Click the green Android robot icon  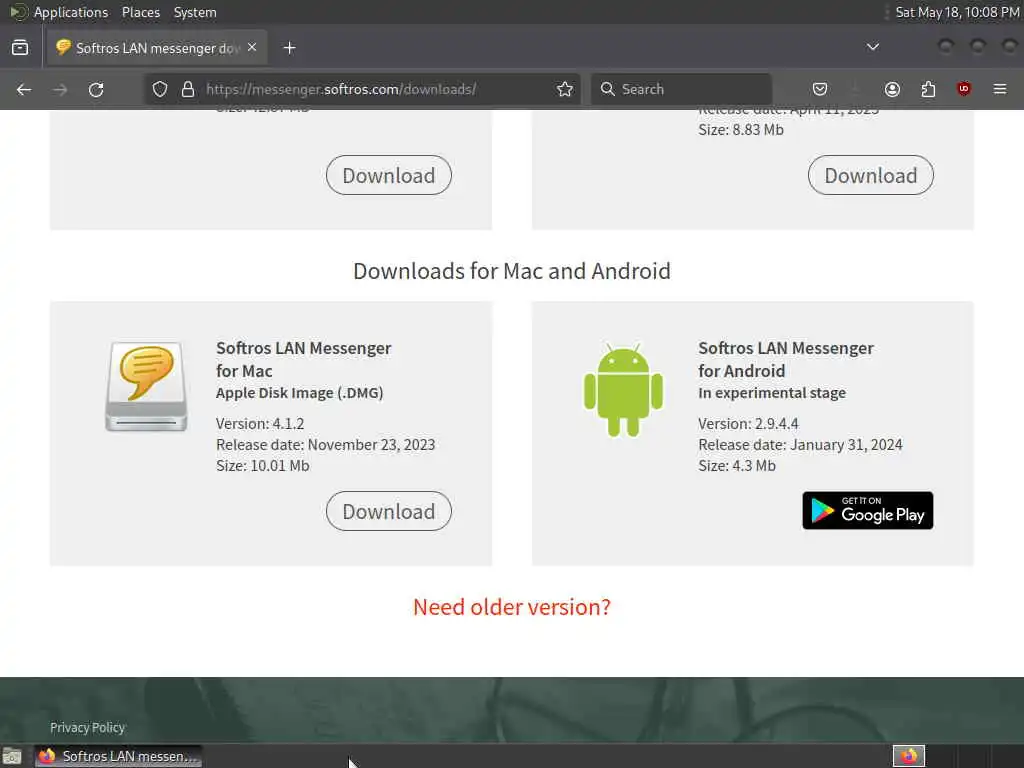(x=623, y=390)
